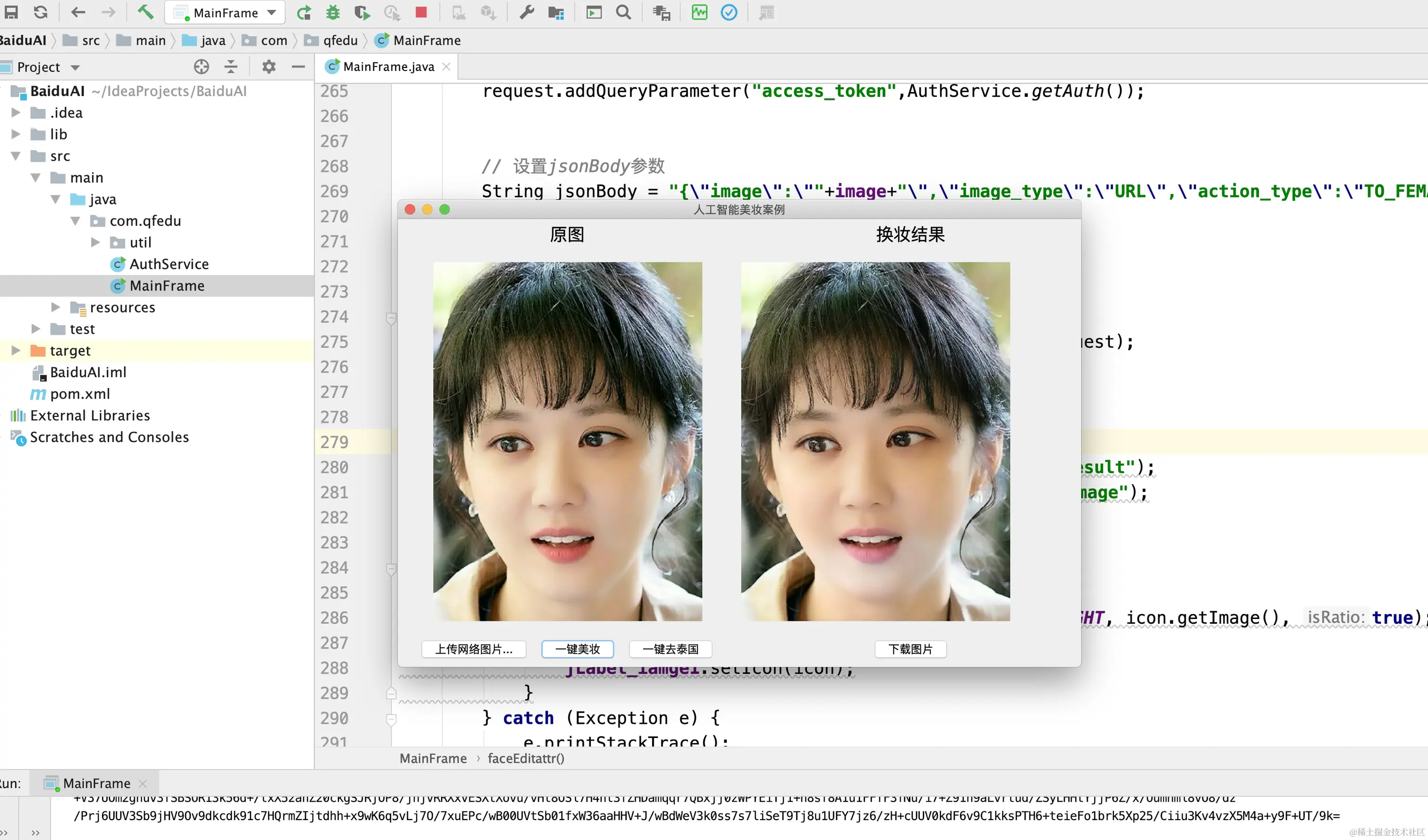This screenshot has width=1428, height=840.
Task: Click the locate target crosshair icon
Action: (x=201, y=67)
